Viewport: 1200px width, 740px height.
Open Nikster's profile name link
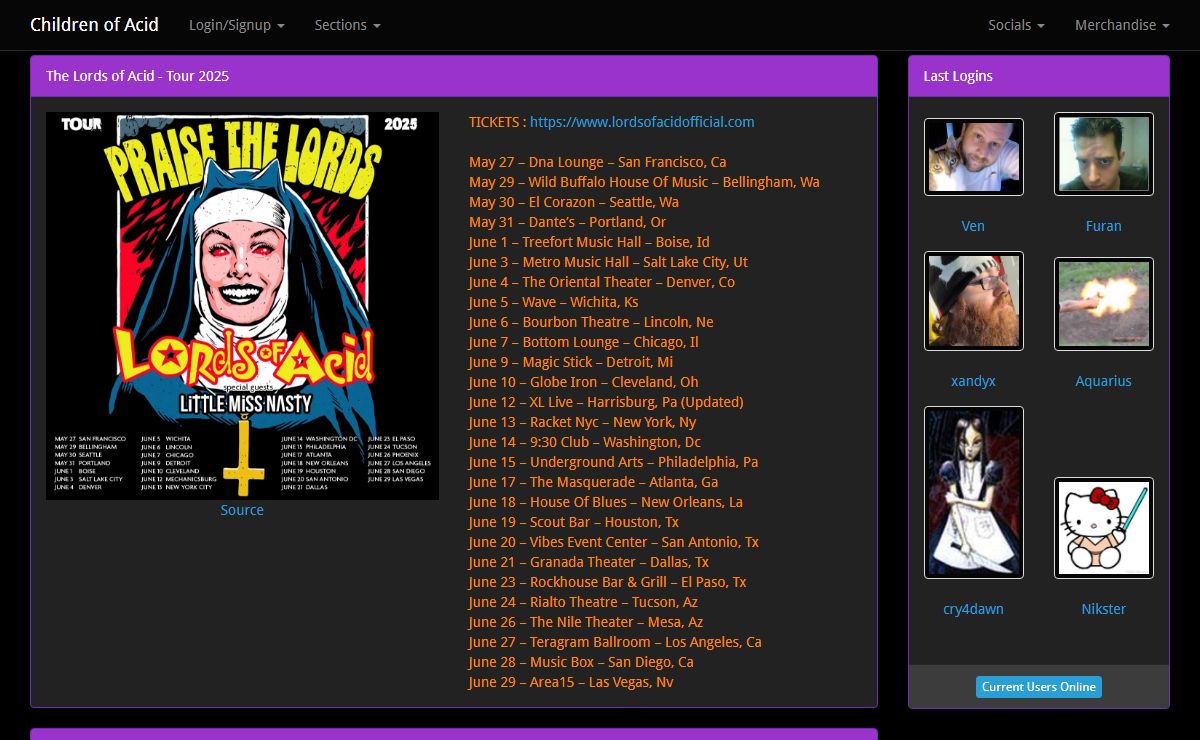[1104, 609]
